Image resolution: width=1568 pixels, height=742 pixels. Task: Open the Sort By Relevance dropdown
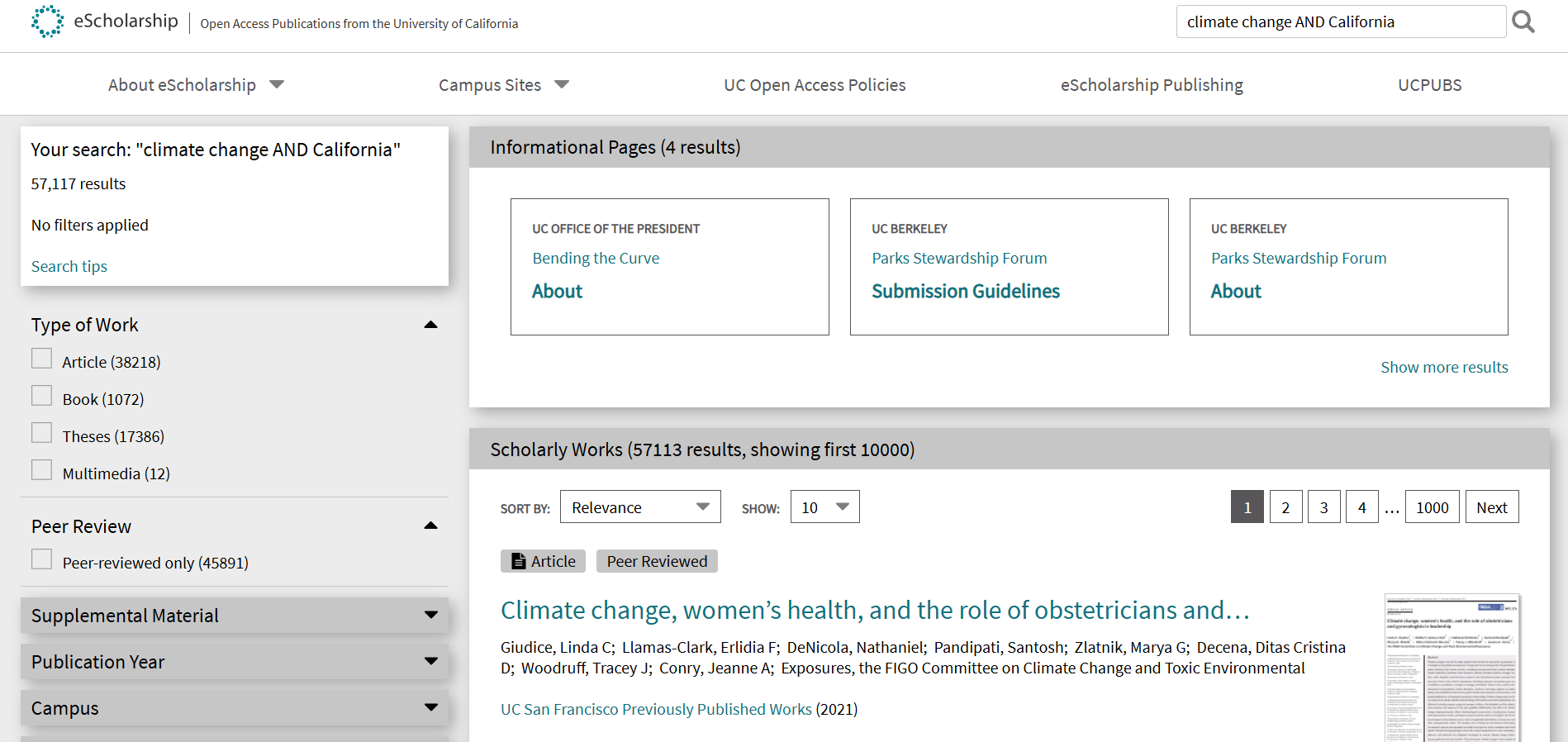pos(639,507)
